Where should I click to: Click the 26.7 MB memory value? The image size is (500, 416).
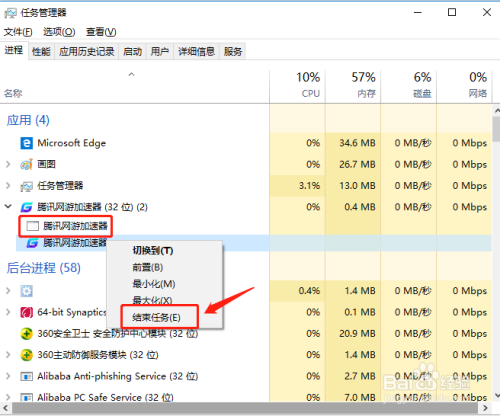357,164
